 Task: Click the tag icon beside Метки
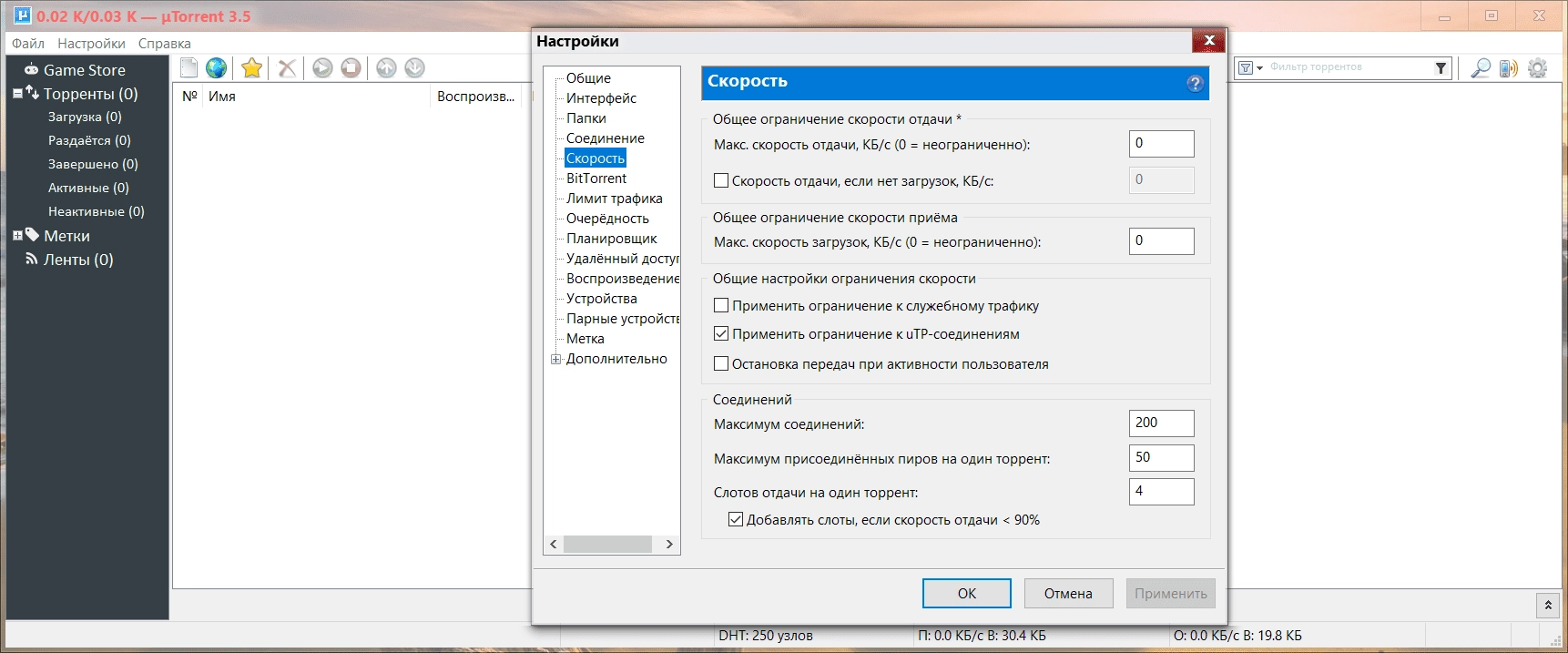(32, 235)
